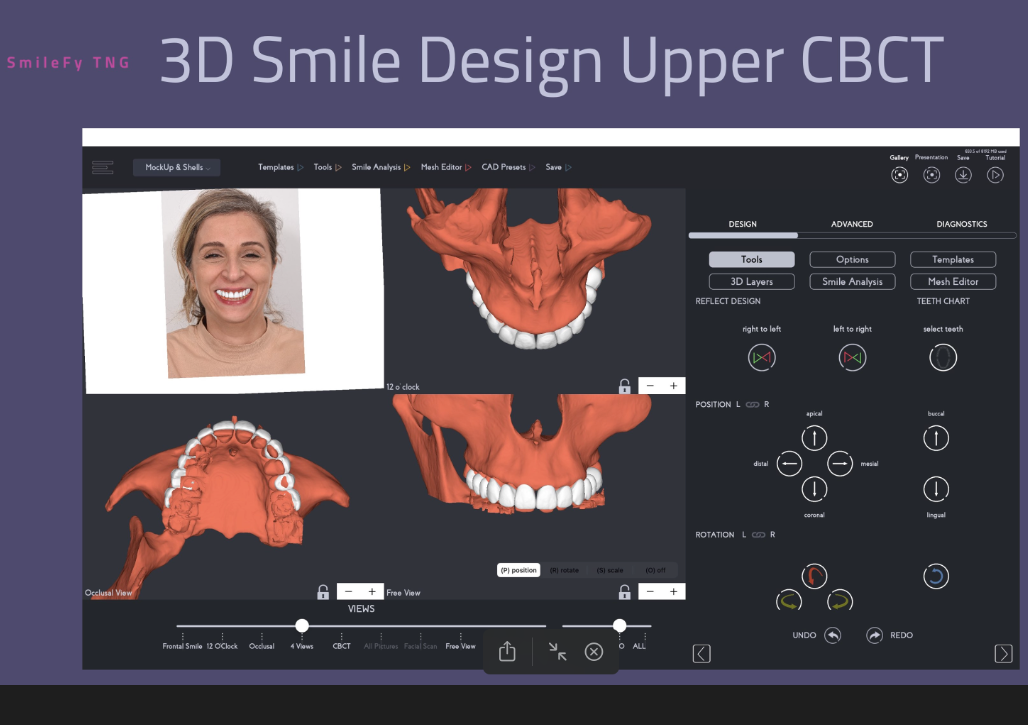
Task: Click the Options button
Action: point(852,260)
